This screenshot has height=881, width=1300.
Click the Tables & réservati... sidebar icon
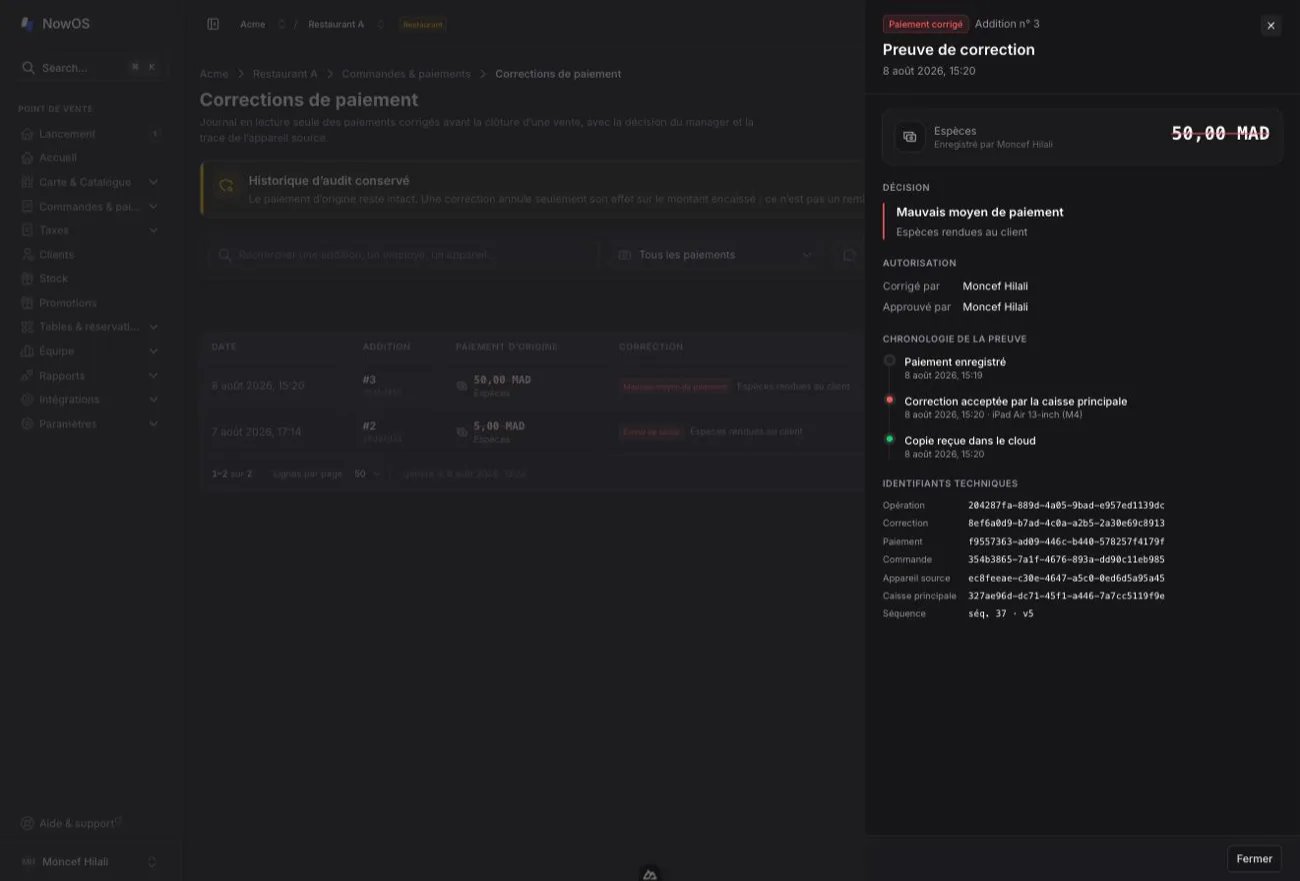tap(28, 327)
